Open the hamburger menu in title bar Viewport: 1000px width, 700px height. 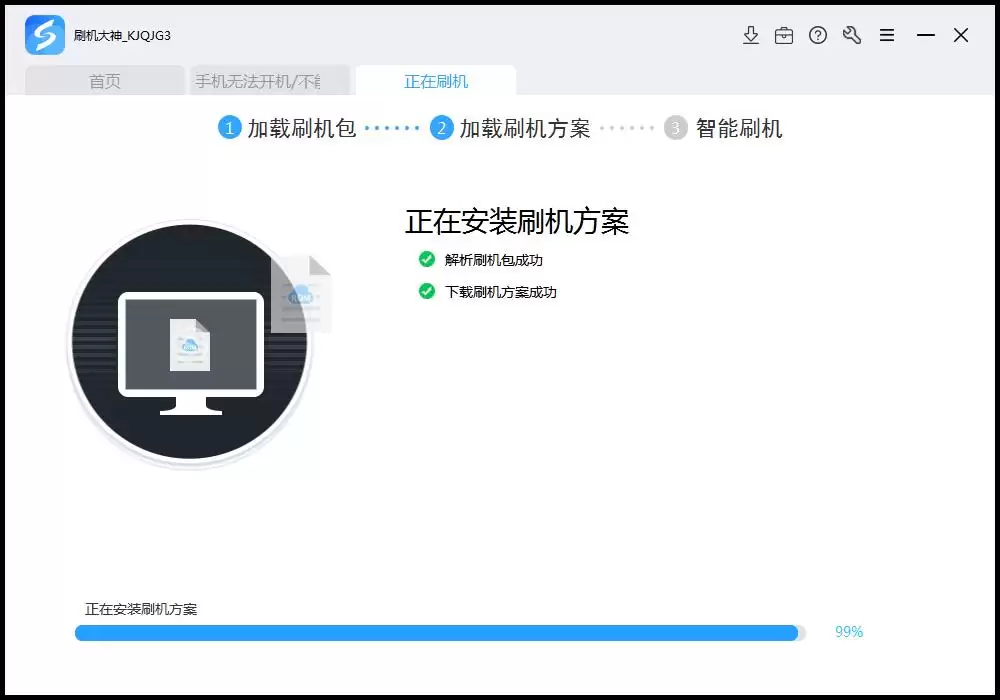(x=886, y=34)
